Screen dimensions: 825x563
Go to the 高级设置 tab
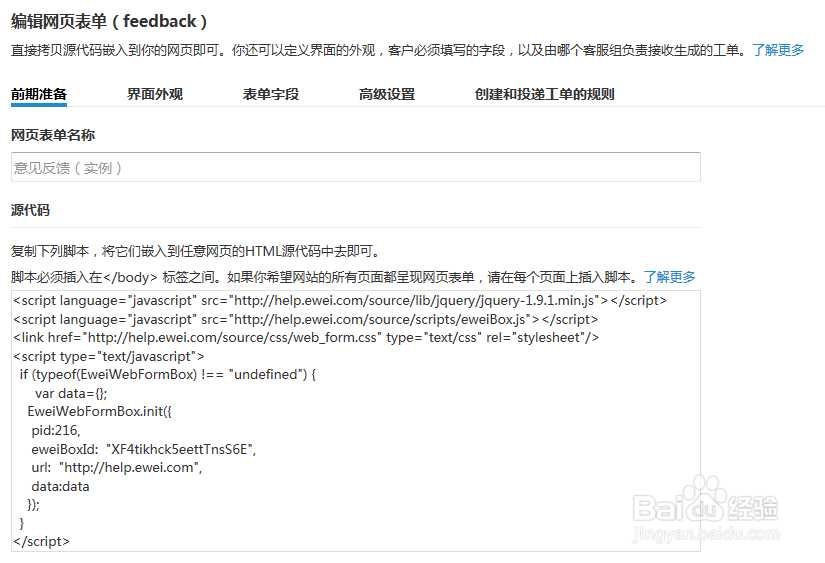387,94
